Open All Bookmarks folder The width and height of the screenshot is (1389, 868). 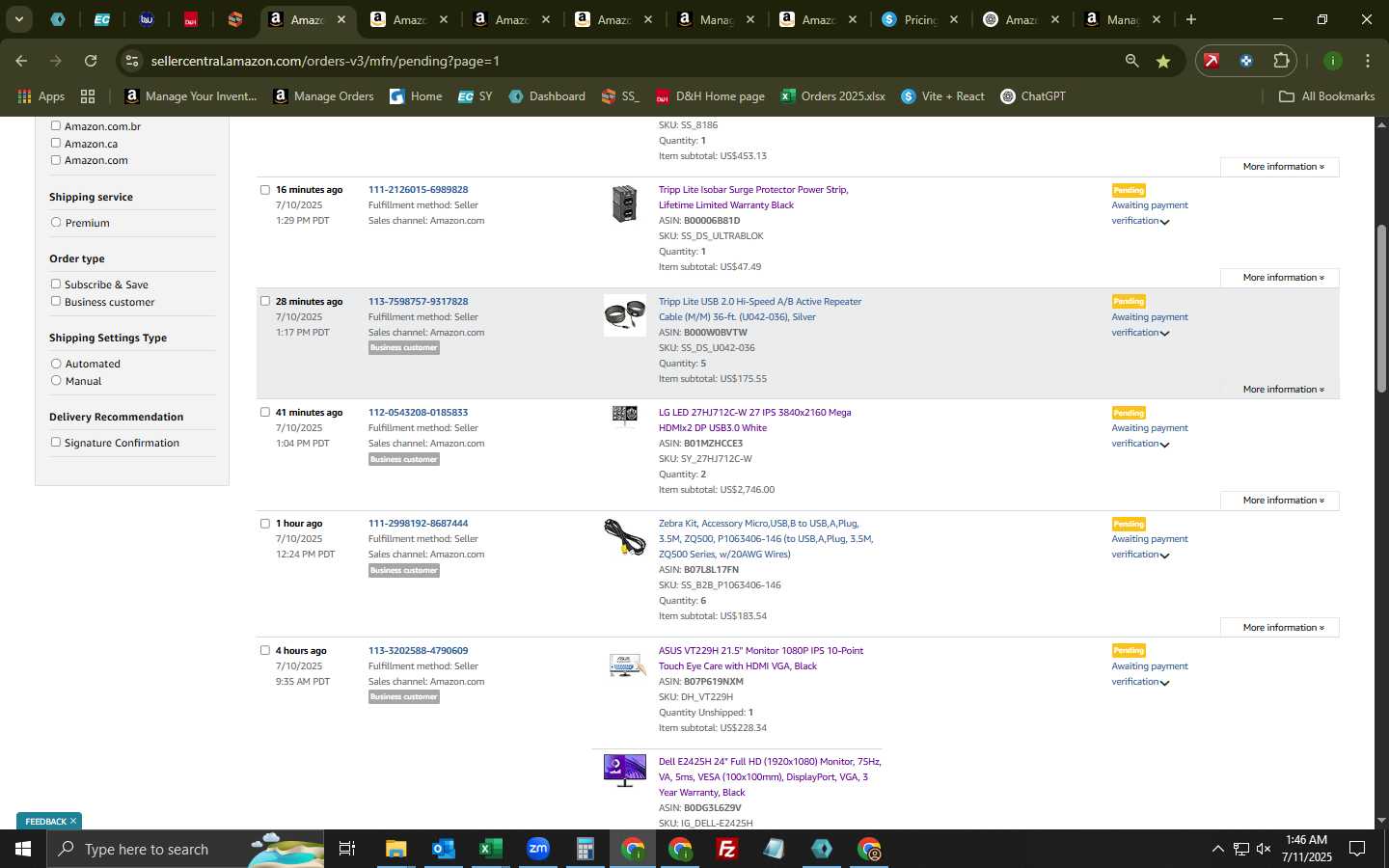(x=1326, y=96)
